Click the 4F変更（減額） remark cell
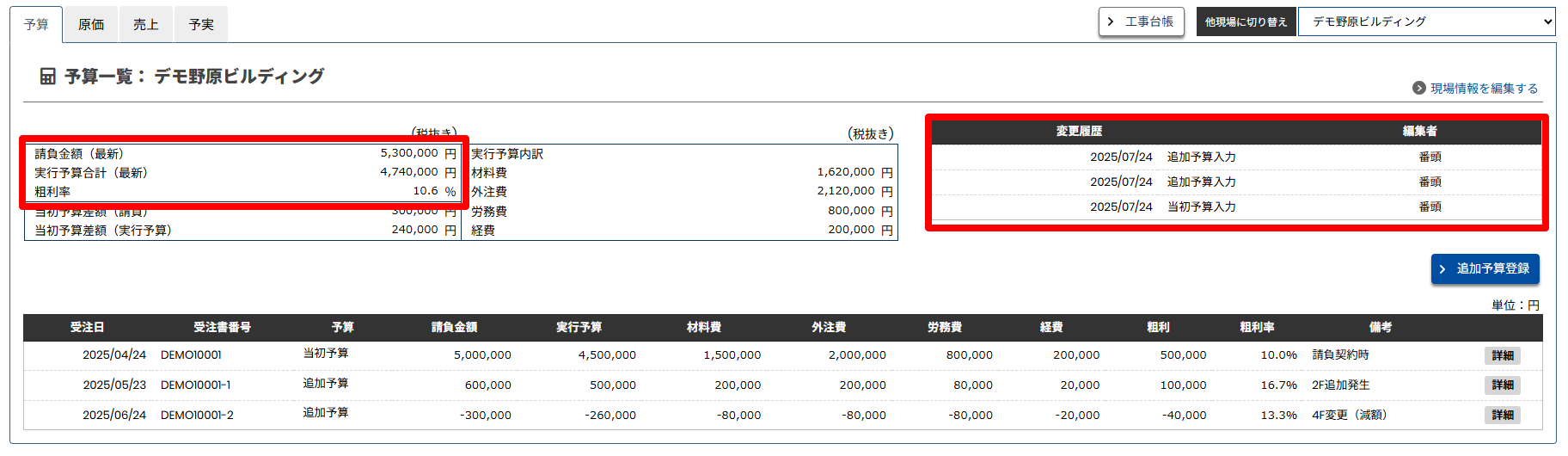The width and height of the screenshot is (1568, 456). tap(1349, 415)
